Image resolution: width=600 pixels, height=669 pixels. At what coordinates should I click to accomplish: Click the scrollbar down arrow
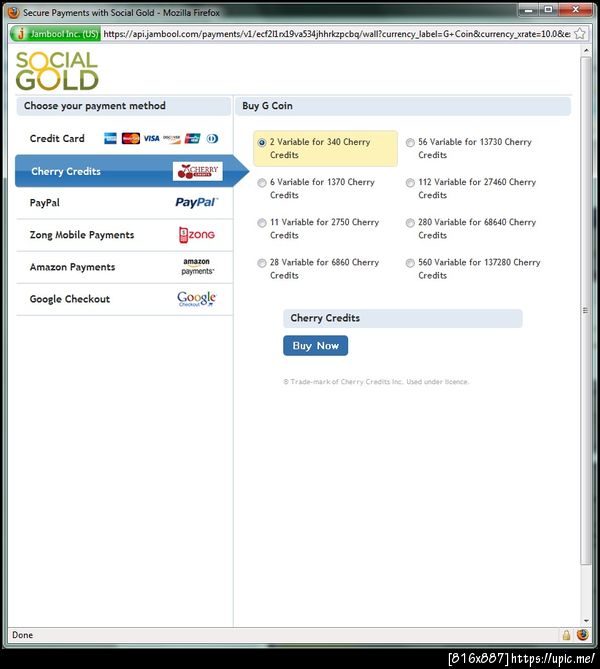point(586,621)
